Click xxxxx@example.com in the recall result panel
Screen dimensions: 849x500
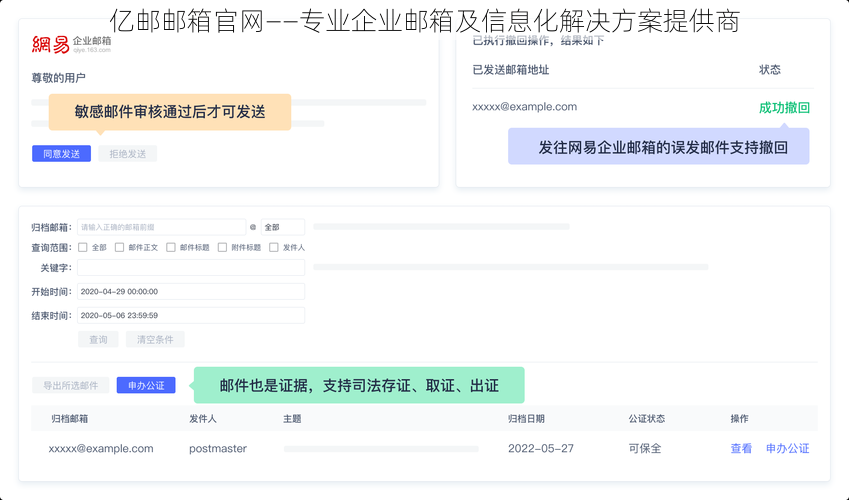524,107
